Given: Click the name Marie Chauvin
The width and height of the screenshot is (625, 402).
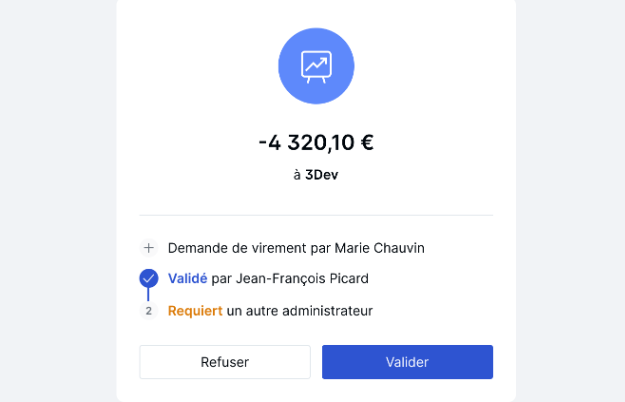Looking at the screenshot, I should [x=379, y=248].
